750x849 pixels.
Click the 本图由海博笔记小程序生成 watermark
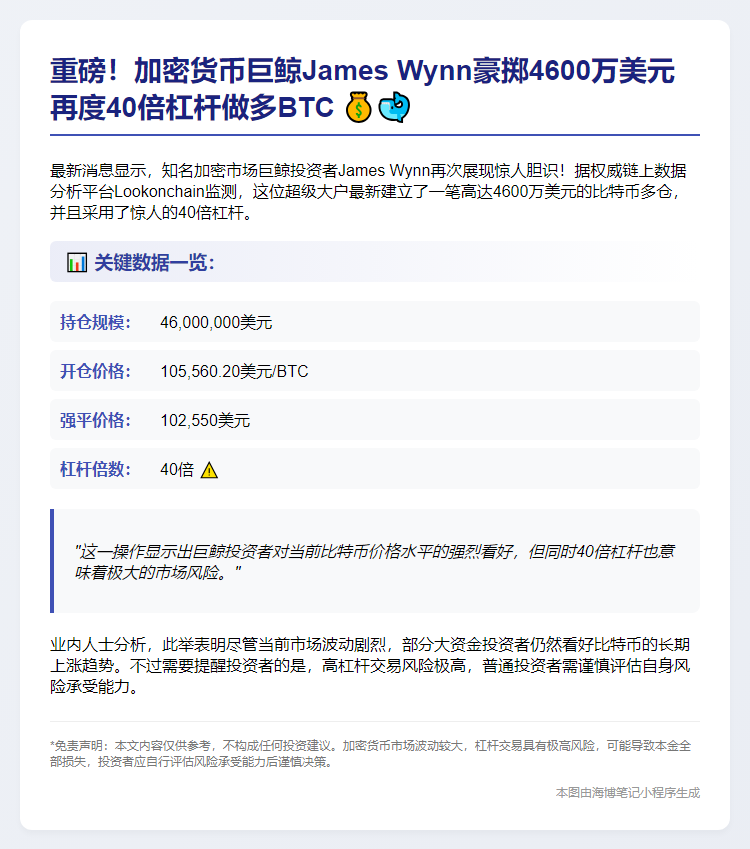pos(628,793)
